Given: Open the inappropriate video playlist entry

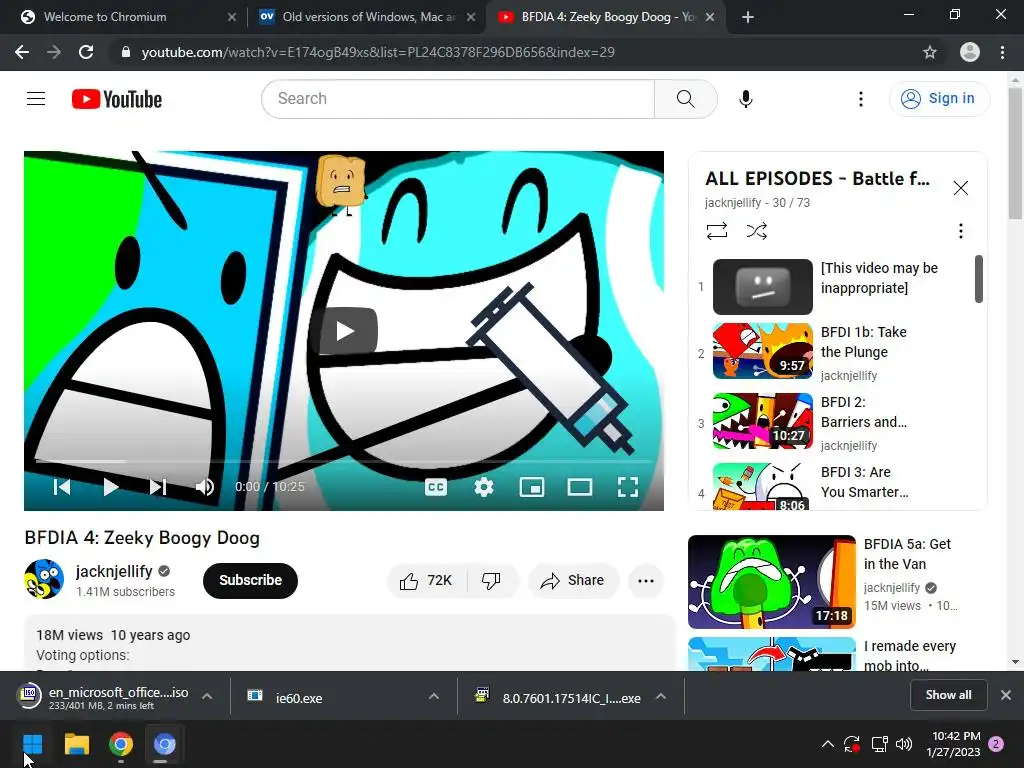Looking at the screenshot, I should pyautogui.click(x=838, y=286).
